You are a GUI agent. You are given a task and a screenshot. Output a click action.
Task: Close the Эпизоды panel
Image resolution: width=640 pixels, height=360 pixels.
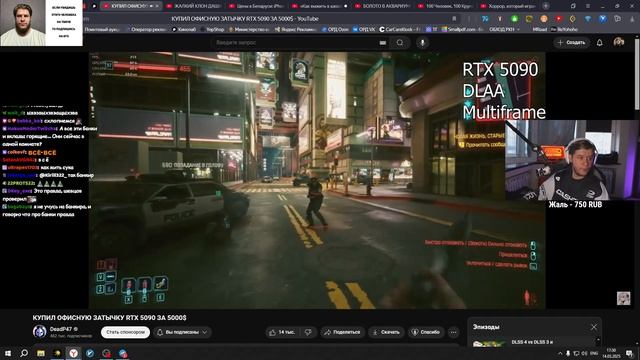coord(593,327)
